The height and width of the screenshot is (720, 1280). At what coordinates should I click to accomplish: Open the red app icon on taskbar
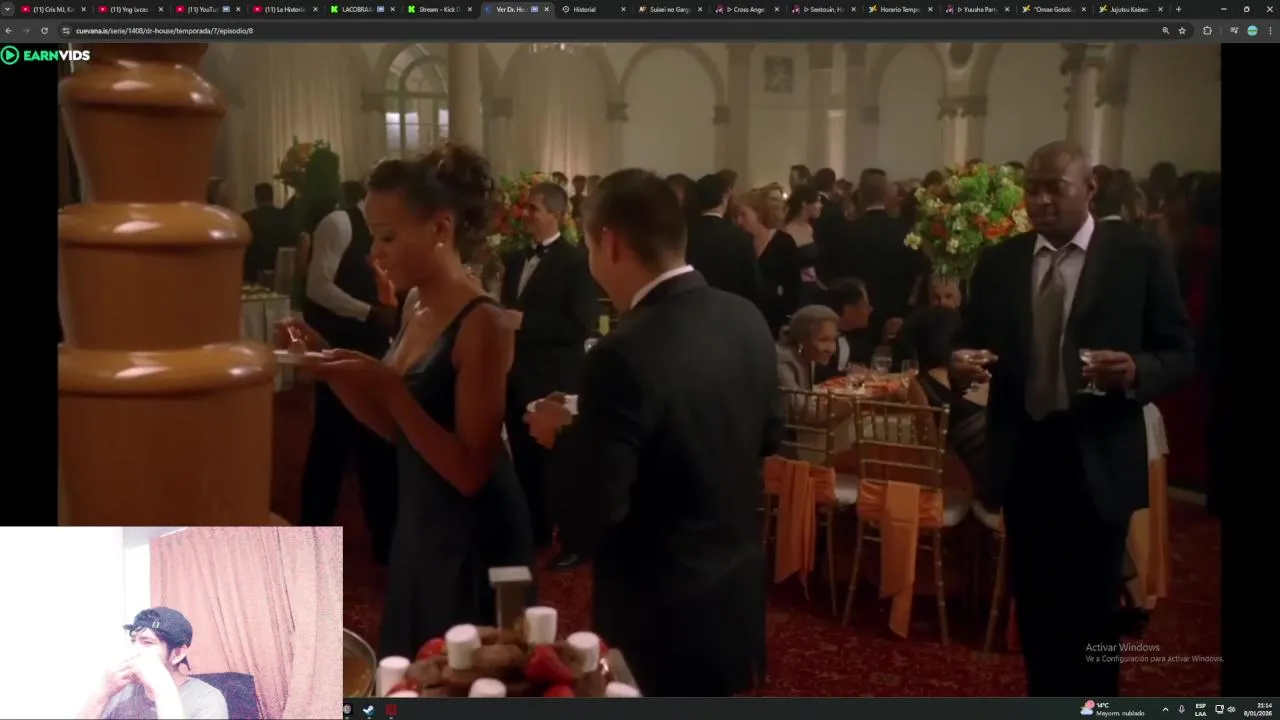391,710
